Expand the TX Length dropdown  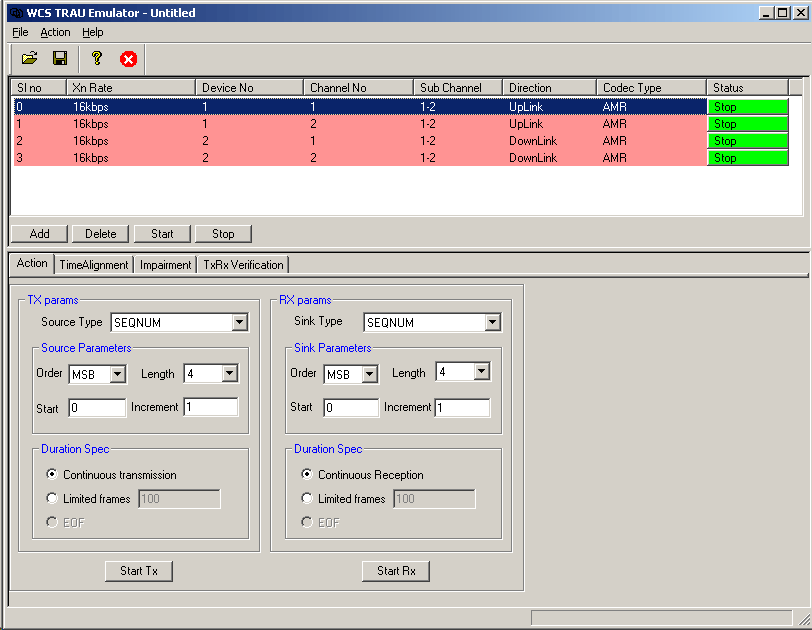coord(229,373)
